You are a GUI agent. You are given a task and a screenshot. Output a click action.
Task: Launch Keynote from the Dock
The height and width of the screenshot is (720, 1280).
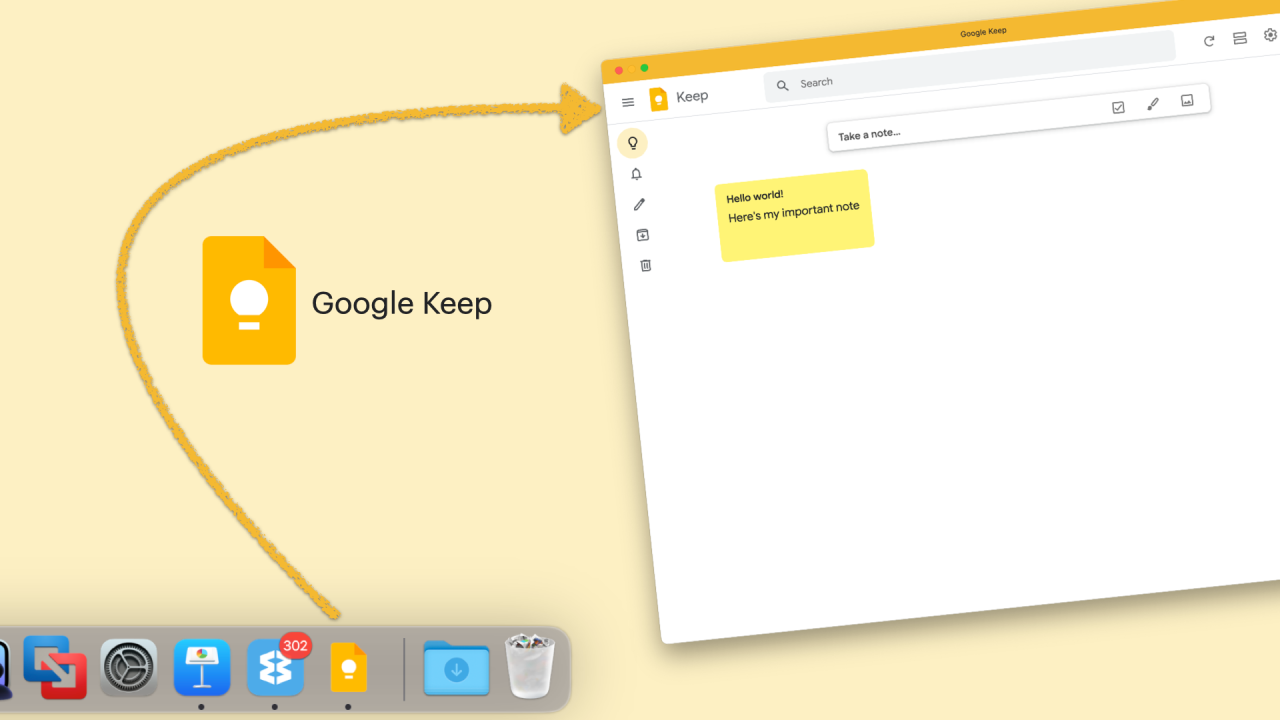(201, 668)
